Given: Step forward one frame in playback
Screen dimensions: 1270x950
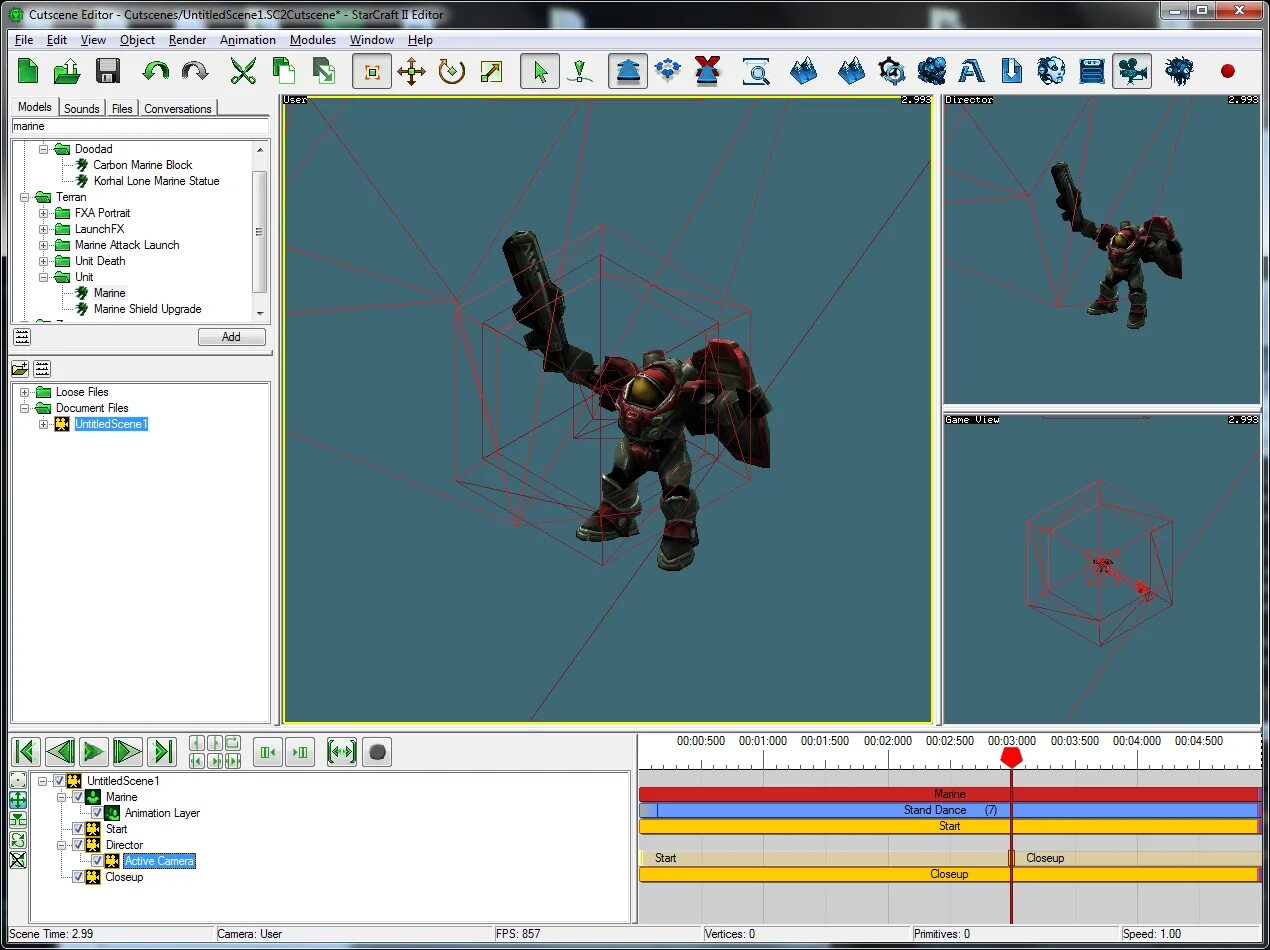Looking at the screenshot, I should coord(128,752).
